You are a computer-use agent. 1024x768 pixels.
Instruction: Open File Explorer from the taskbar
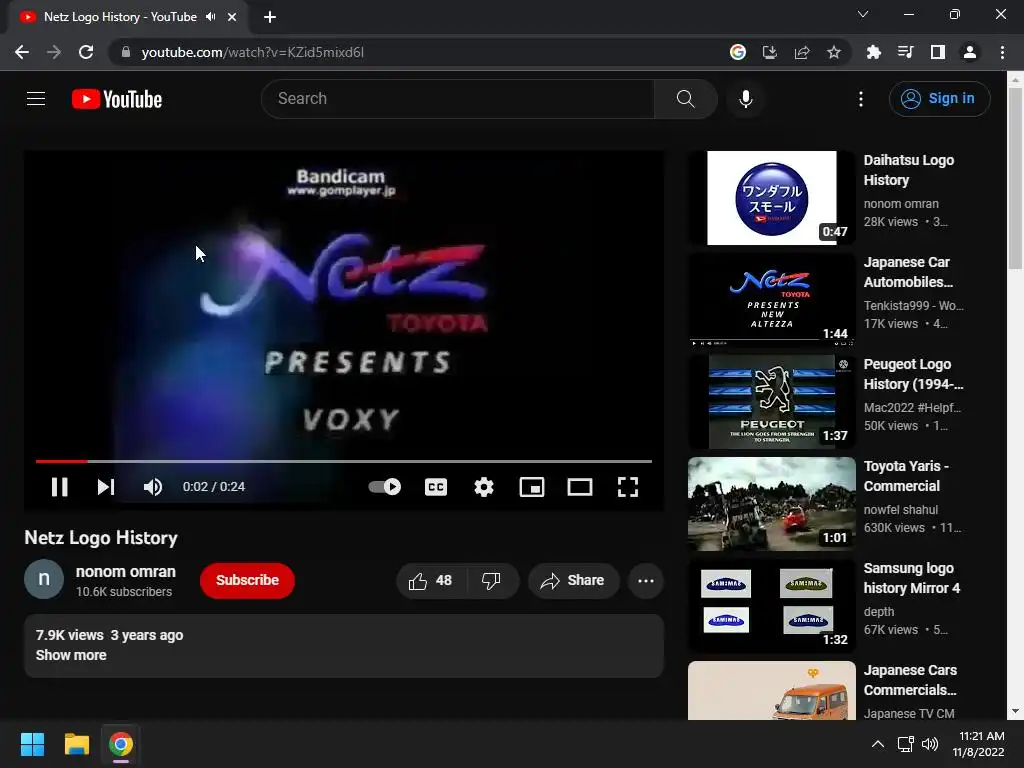pyautogui.click(x=76, y=744)
